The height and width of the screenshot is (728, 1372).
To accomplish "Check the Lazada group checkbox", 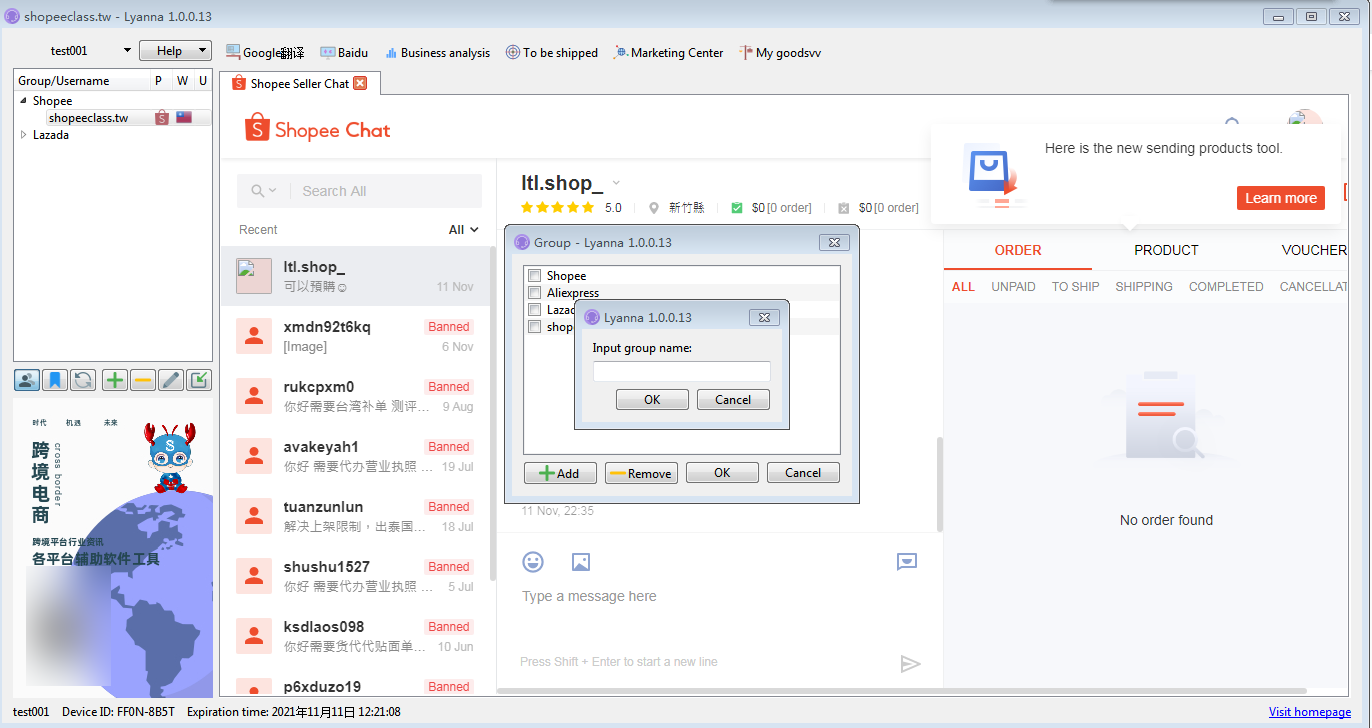I will [x=535, y=310].
